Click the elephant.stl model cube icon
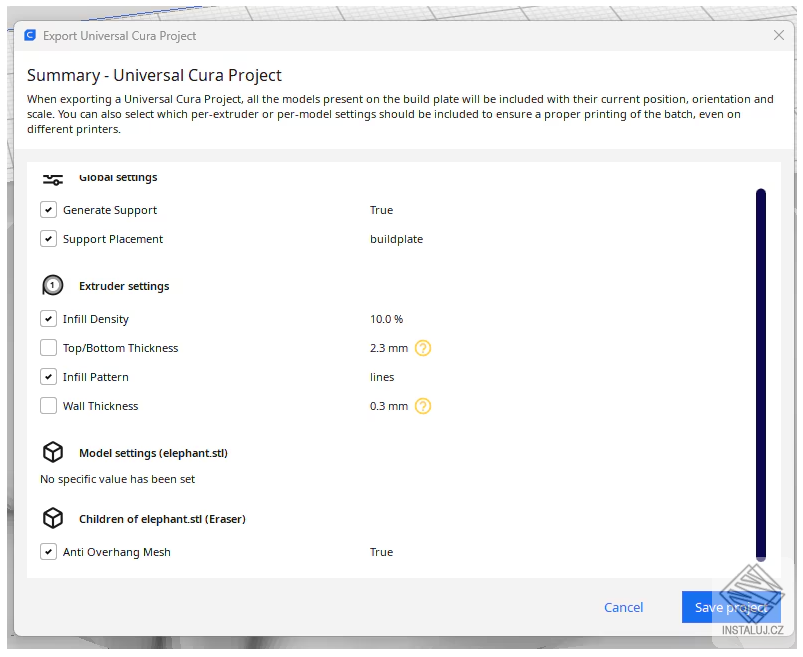The image size is (803, 657). 53,453
